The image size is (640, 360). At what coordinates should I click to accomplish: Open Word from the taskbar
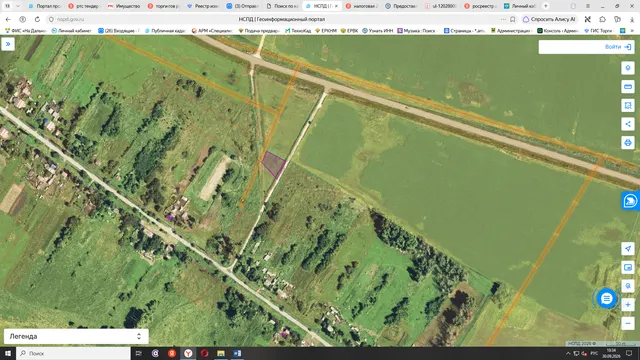[237, 353]
